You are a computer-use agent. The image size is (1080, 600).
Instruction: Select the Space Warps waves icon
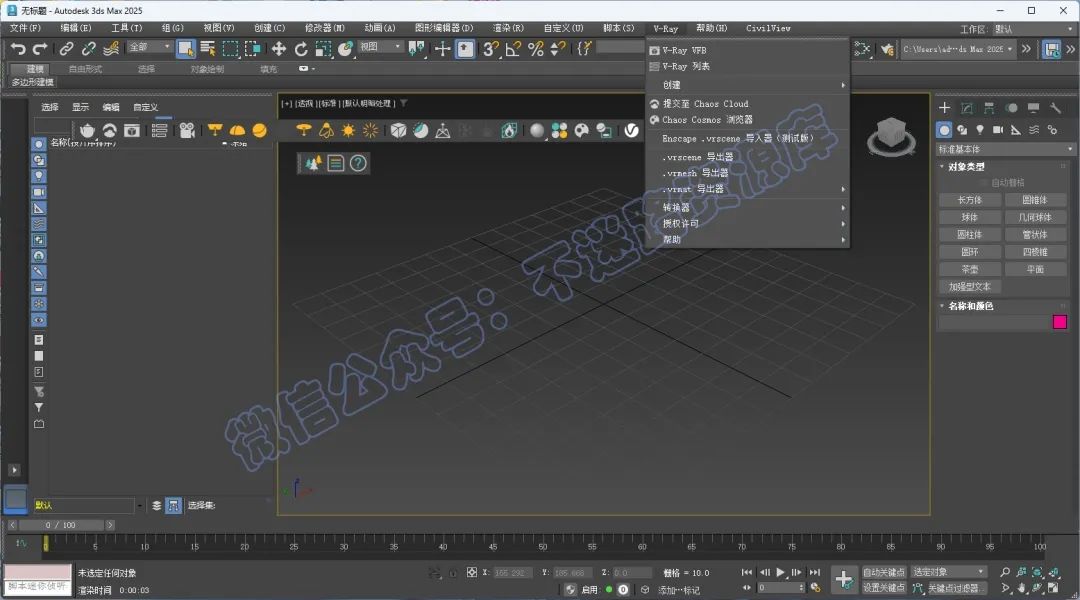tap(1034, 130)
